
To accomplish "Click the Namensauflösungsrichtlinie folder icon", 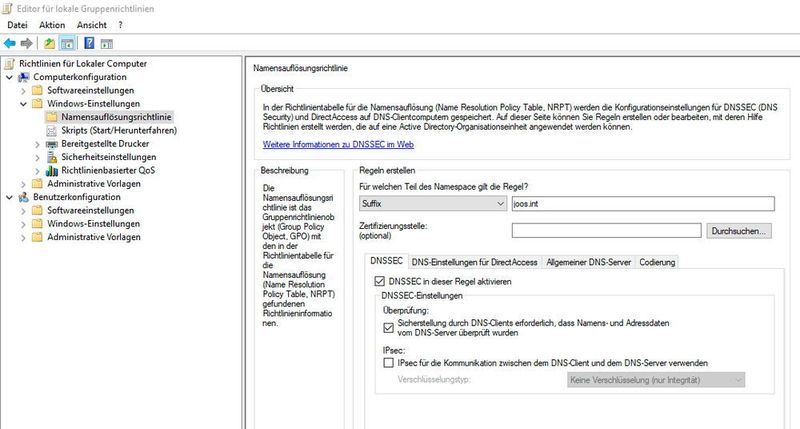I will click(x=52, y=117).
